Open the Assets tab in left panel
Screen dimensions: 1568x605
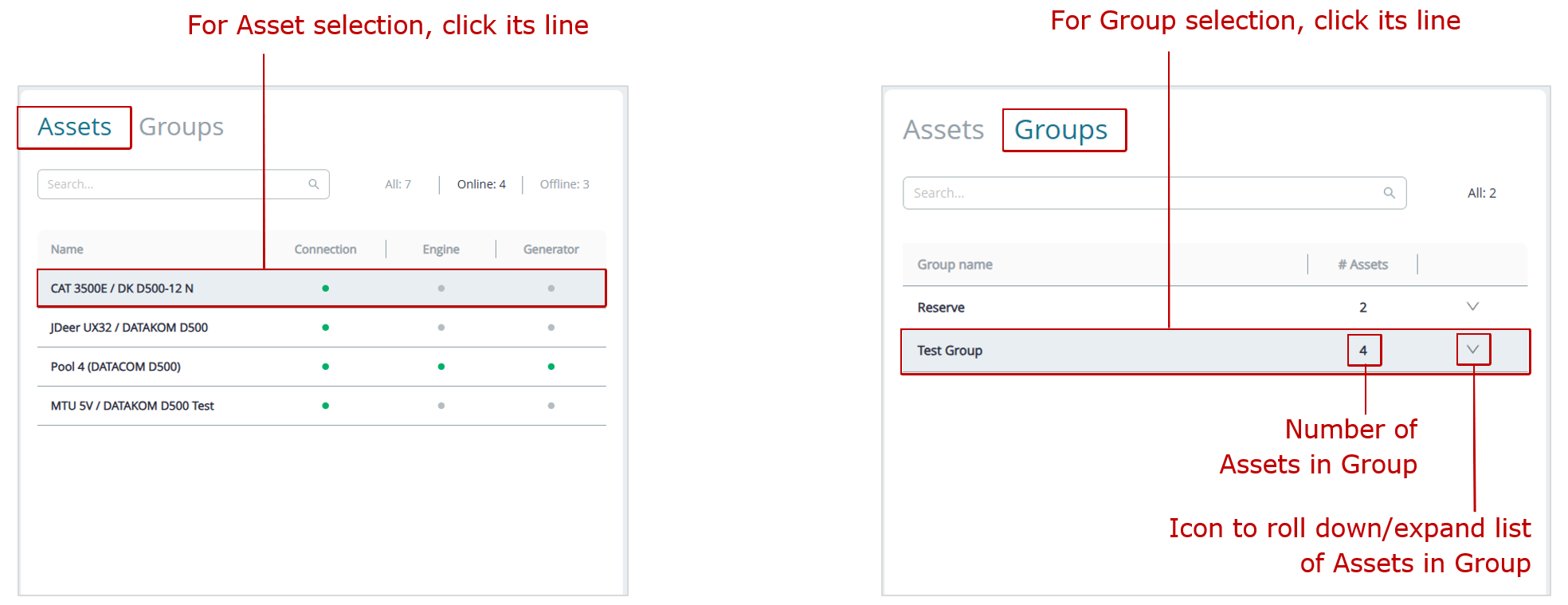click(75, 128)
